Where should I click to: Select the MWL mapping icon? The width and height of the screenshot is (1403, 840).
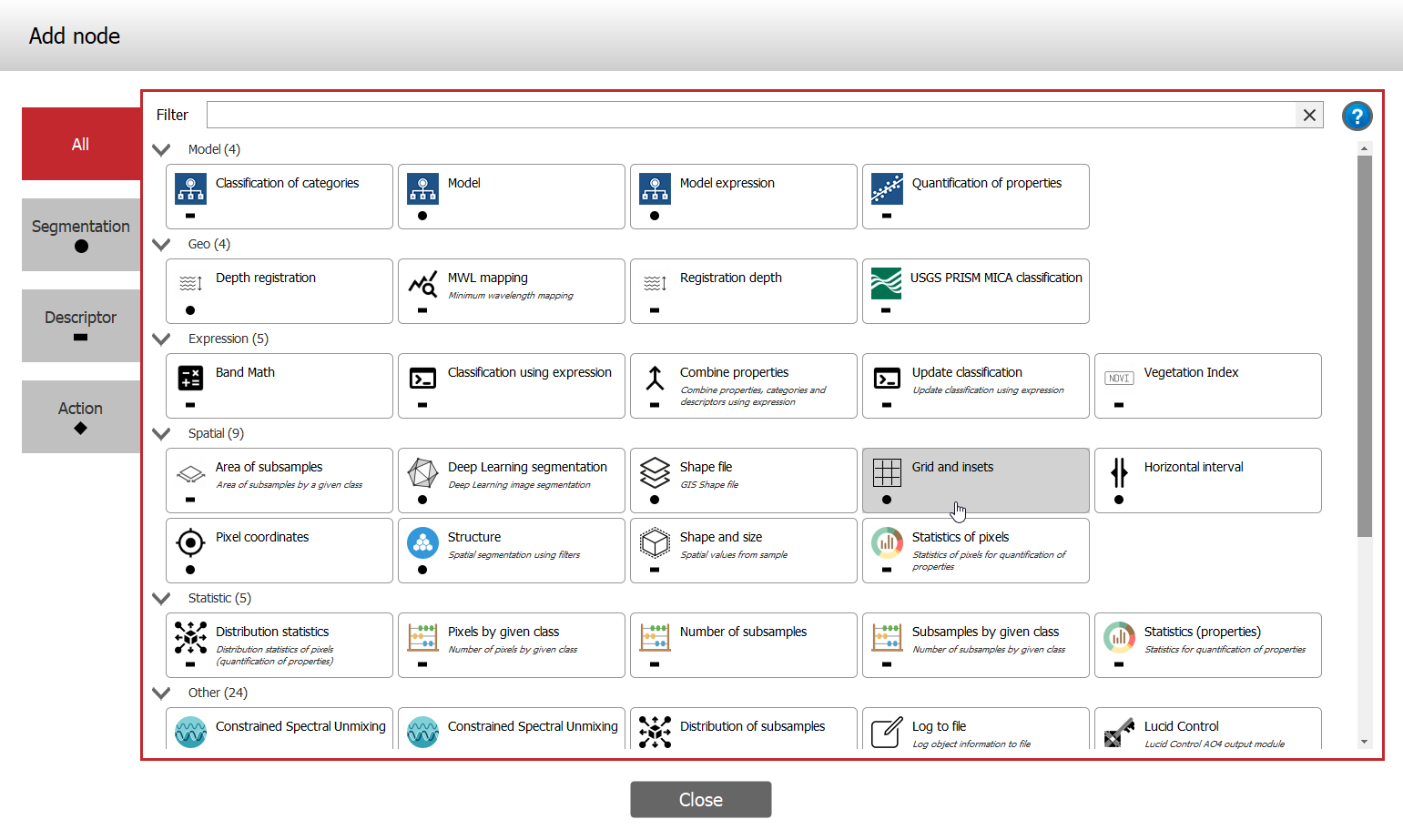(422, 284)
